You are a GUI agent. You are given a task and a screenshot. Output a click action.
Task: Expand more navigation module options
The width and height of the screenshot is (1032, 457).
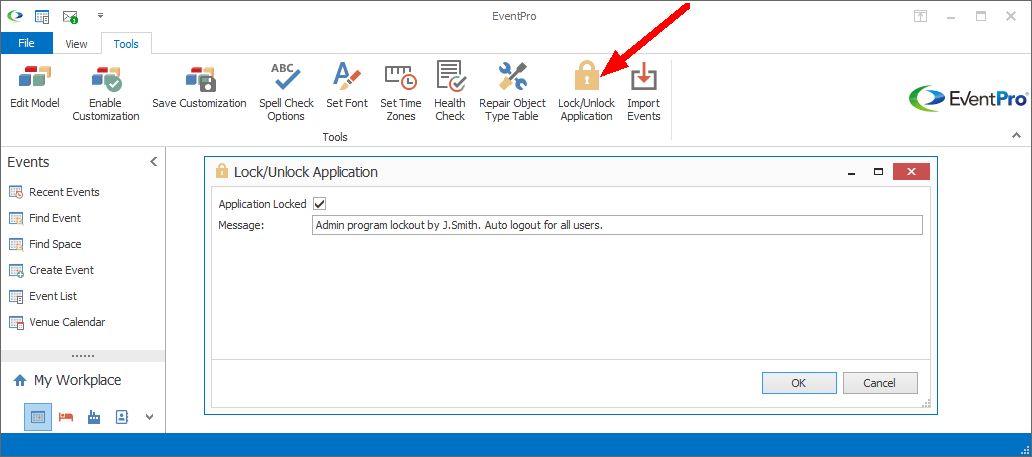(x=149, y=417)
